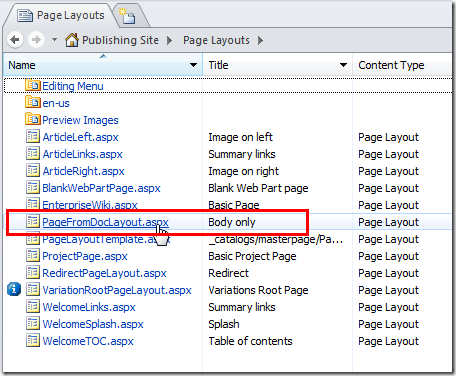The image size is (456, 376).
Task: Click the Editing Menu folder icon
Action: point(33,85)
